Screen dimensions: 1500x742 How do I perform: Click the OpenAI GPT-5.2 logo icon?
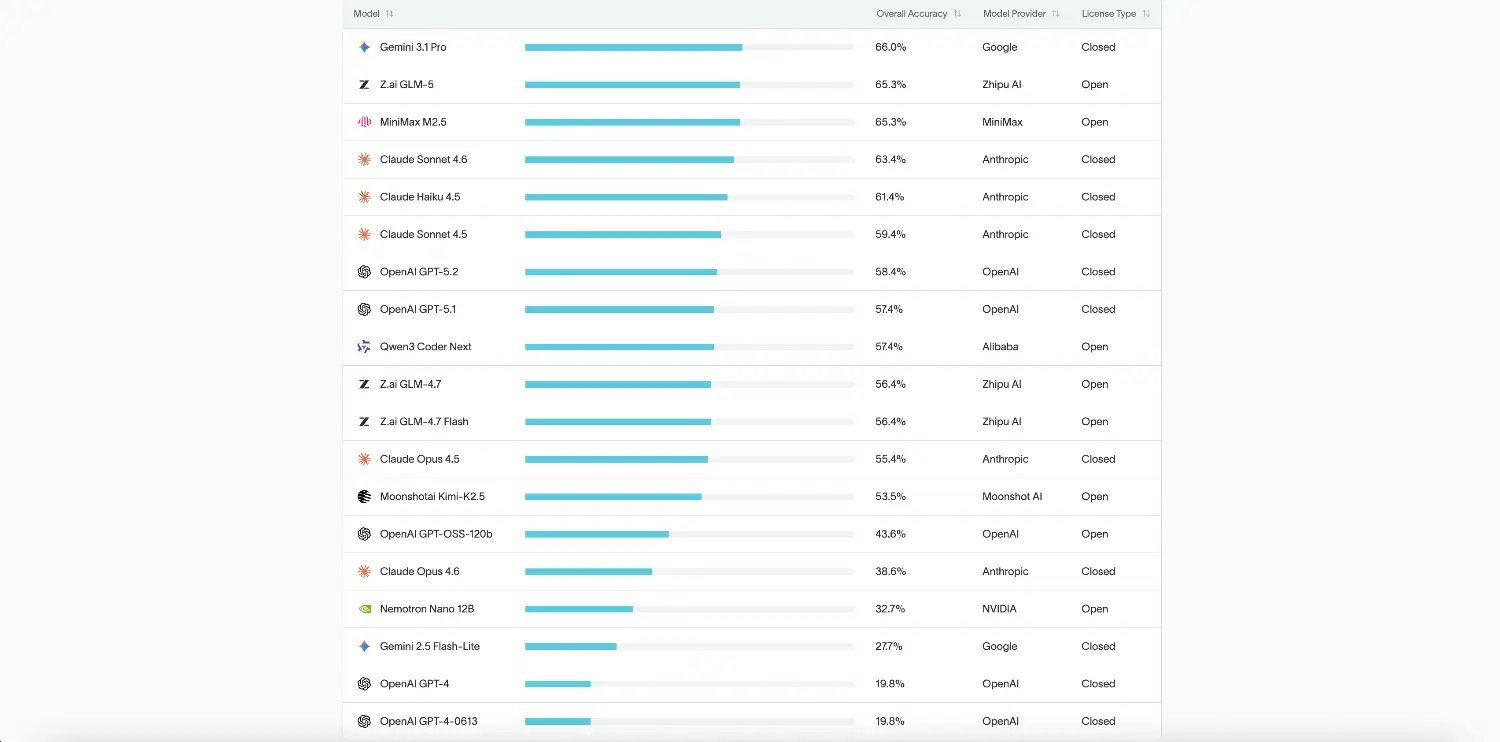(x=364, y=272)
